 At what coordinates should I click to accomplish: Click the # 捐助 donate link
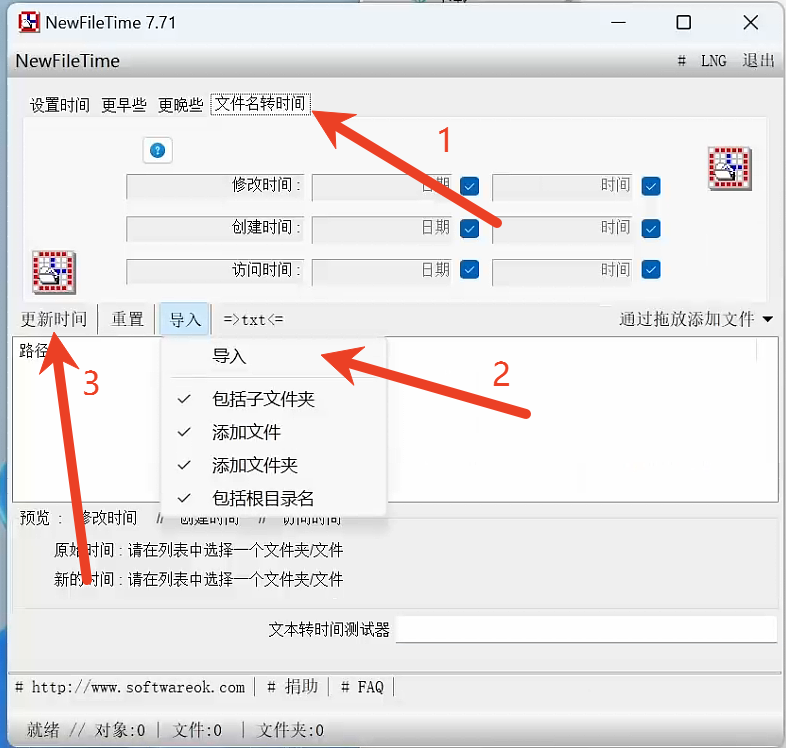click(x=293, y=686)
